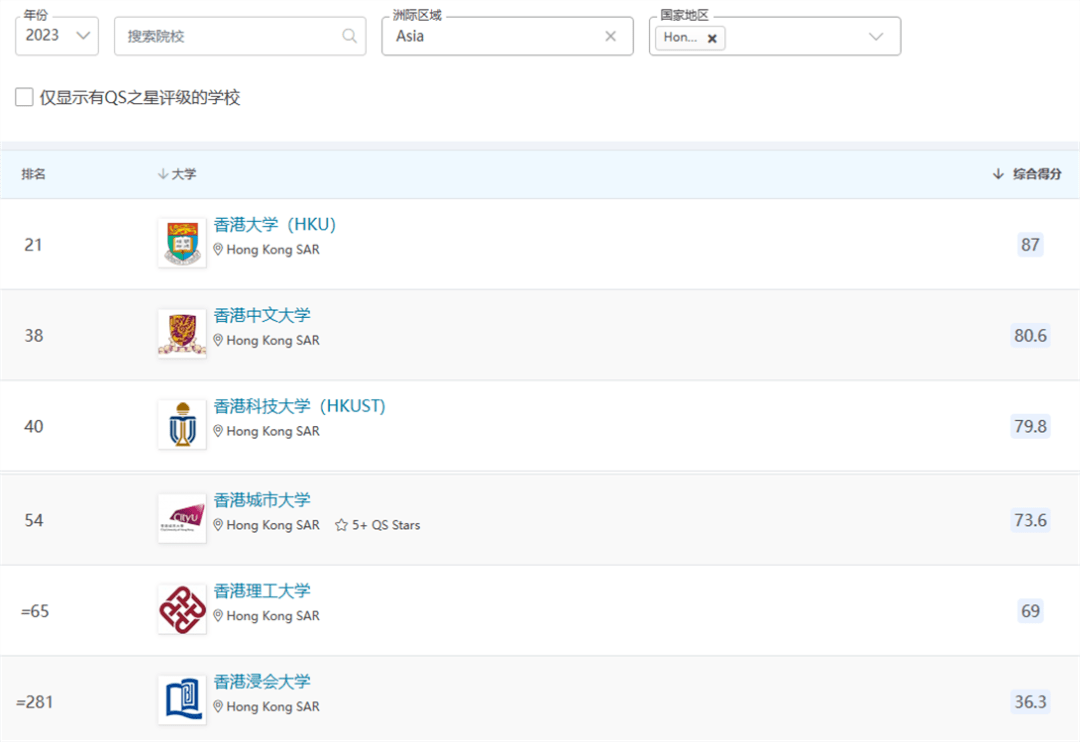Click the location pin in 香港城市大学 row
The width and height of the screenshot is (1080, 742).
point(218,525)
